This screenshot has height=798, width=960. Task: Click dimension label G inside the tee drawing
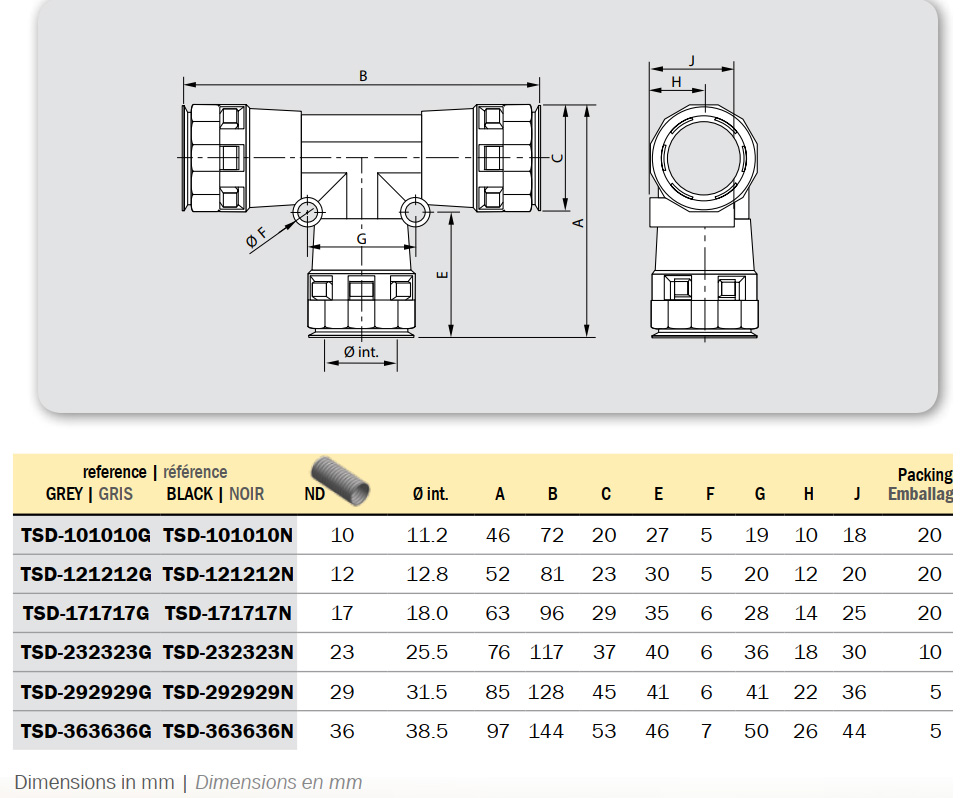(x=362, y=239)
